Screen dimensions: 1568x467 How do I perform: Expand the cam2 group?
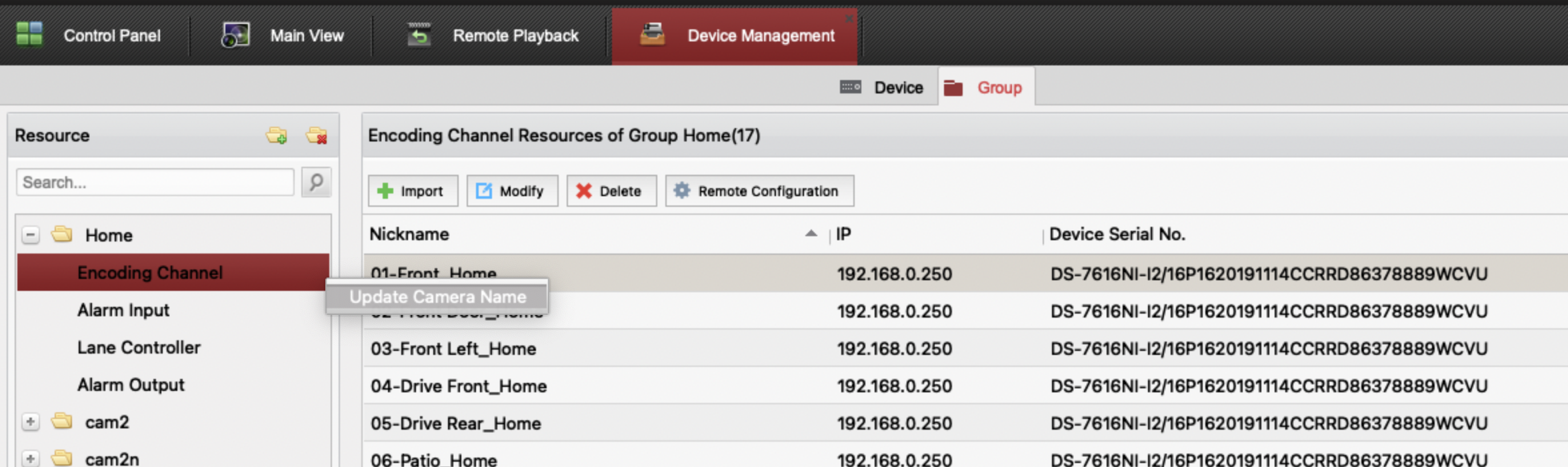coord(31,422)
